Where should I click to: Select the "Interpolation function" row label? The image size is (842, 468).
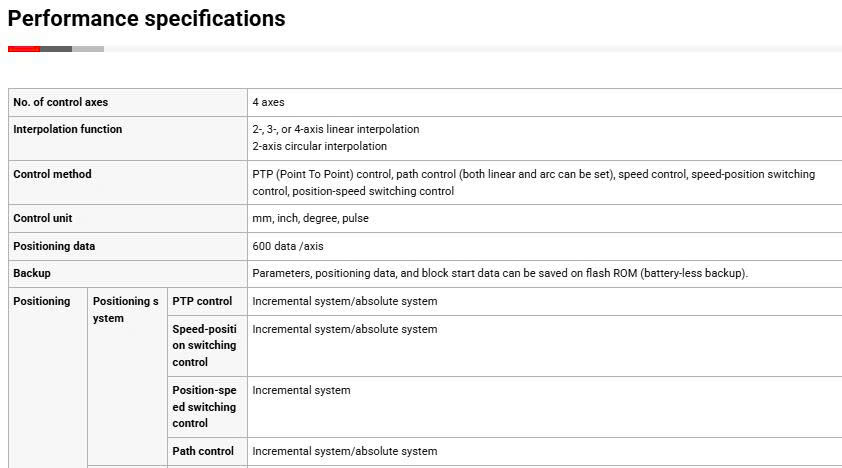[67, 129]
